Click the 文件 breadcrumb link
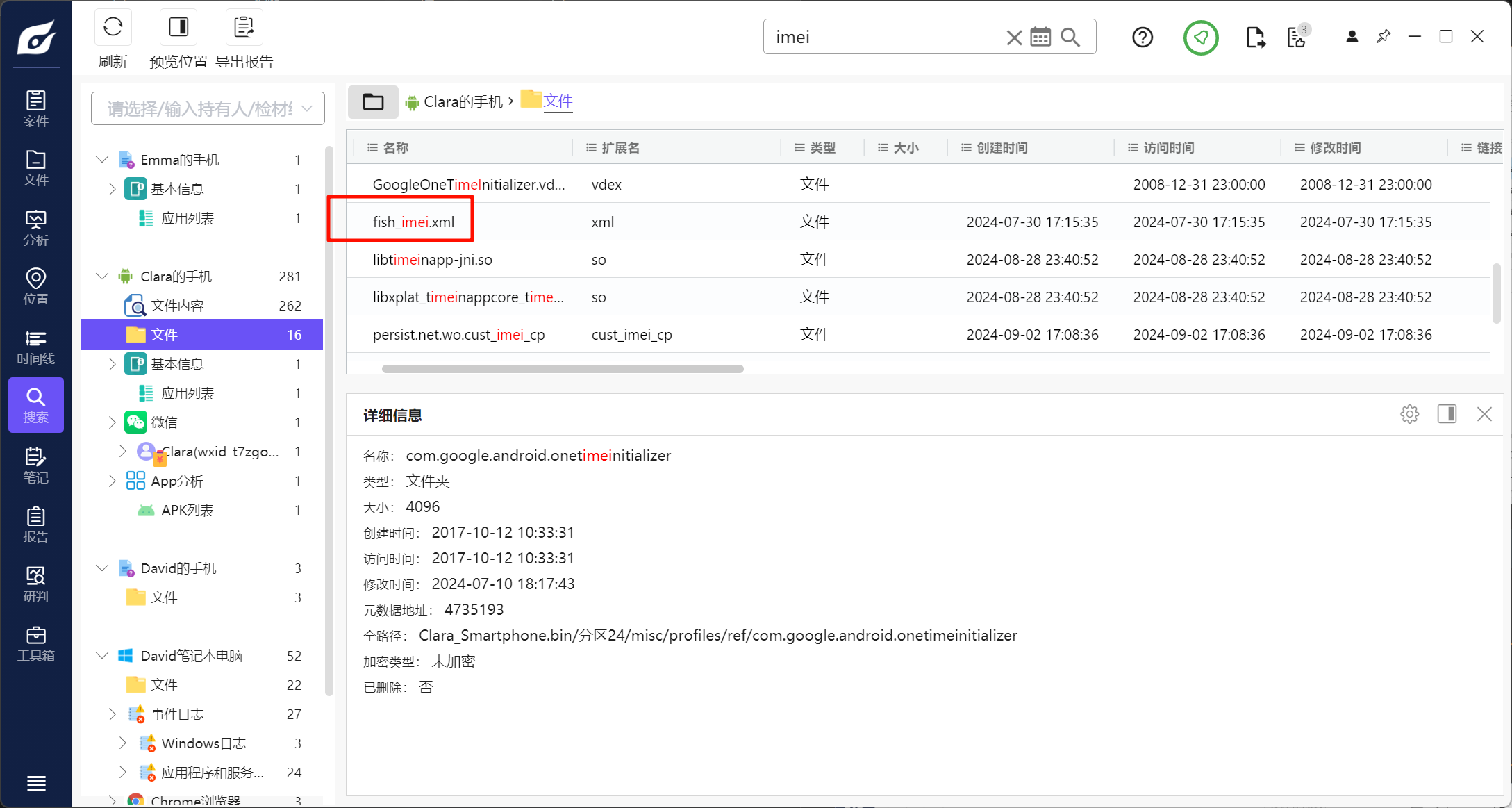Image resolution: width=1512 pixels, height=808 pixels. tap(558, 101)
